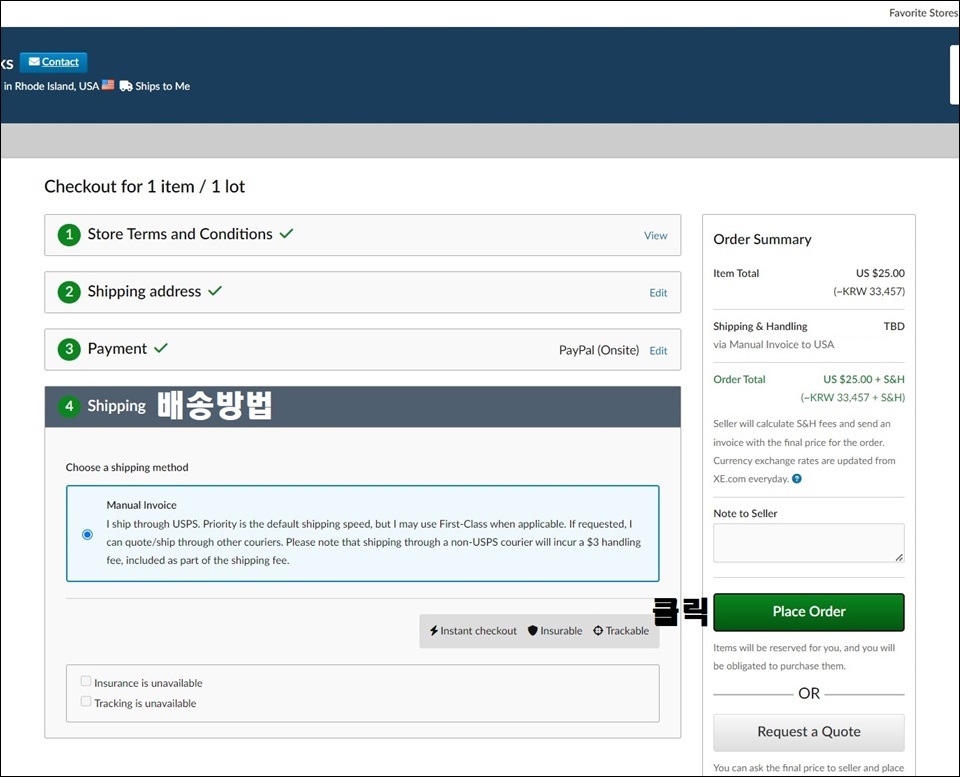Click the TBD shipping value
Screen dimensions: 960x777
click(x=894, y=326)
